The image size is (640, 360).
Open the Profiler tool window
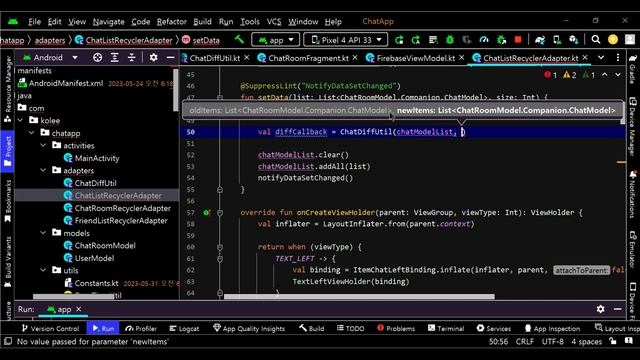(141, 328)
